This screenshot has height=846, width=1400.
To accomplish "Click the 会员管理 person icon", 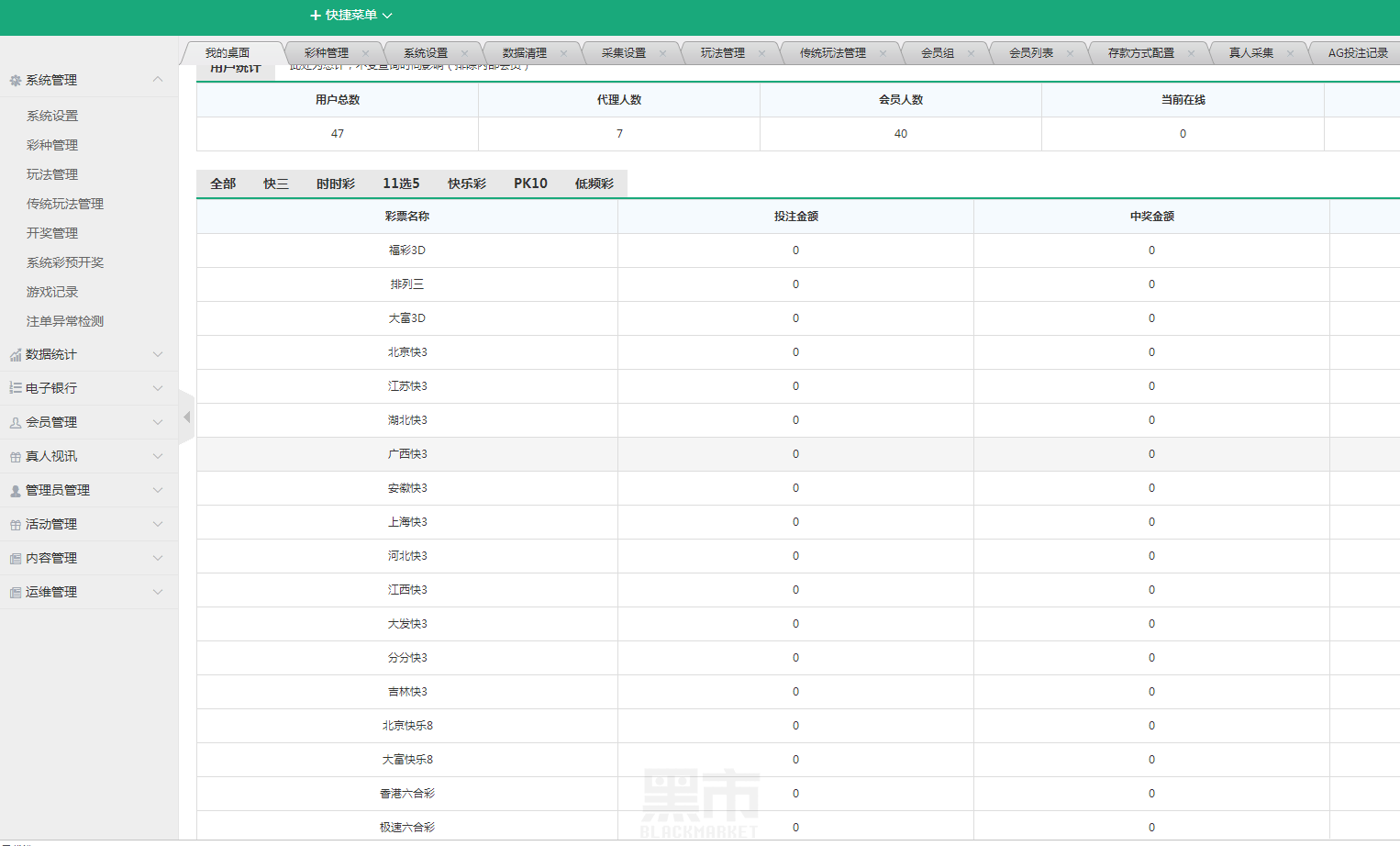I will pos(15,423).
